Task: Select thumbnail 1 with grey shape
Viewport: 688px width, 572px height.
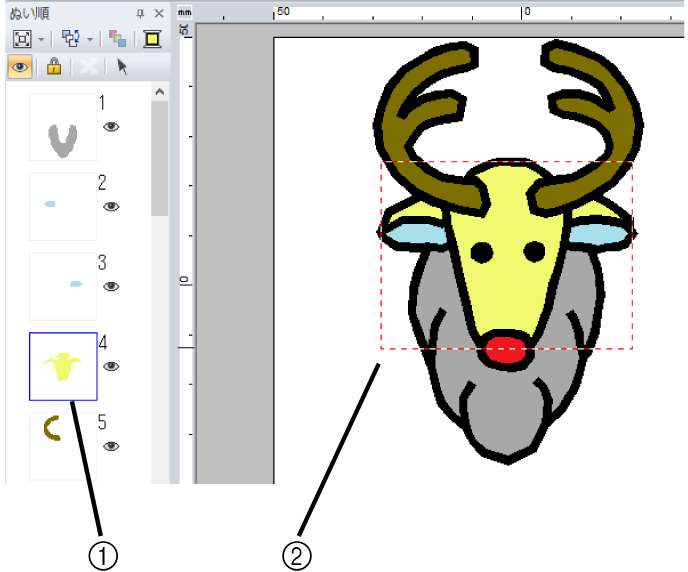Action: tap(63, 127)
